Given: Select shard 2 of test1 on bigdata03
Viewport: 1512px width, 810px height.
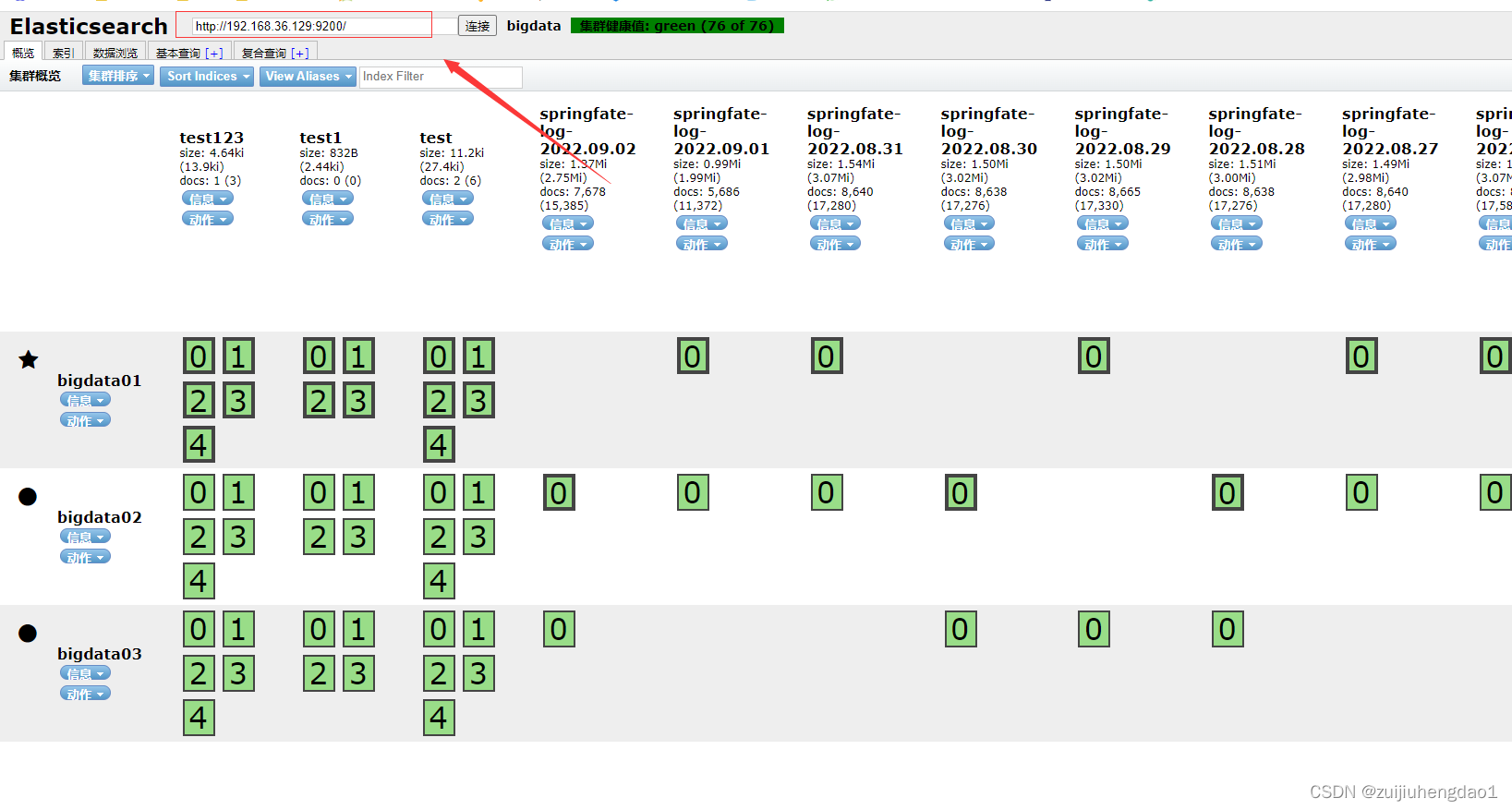Looking at the screenshot, I should (x=319, y=673).
